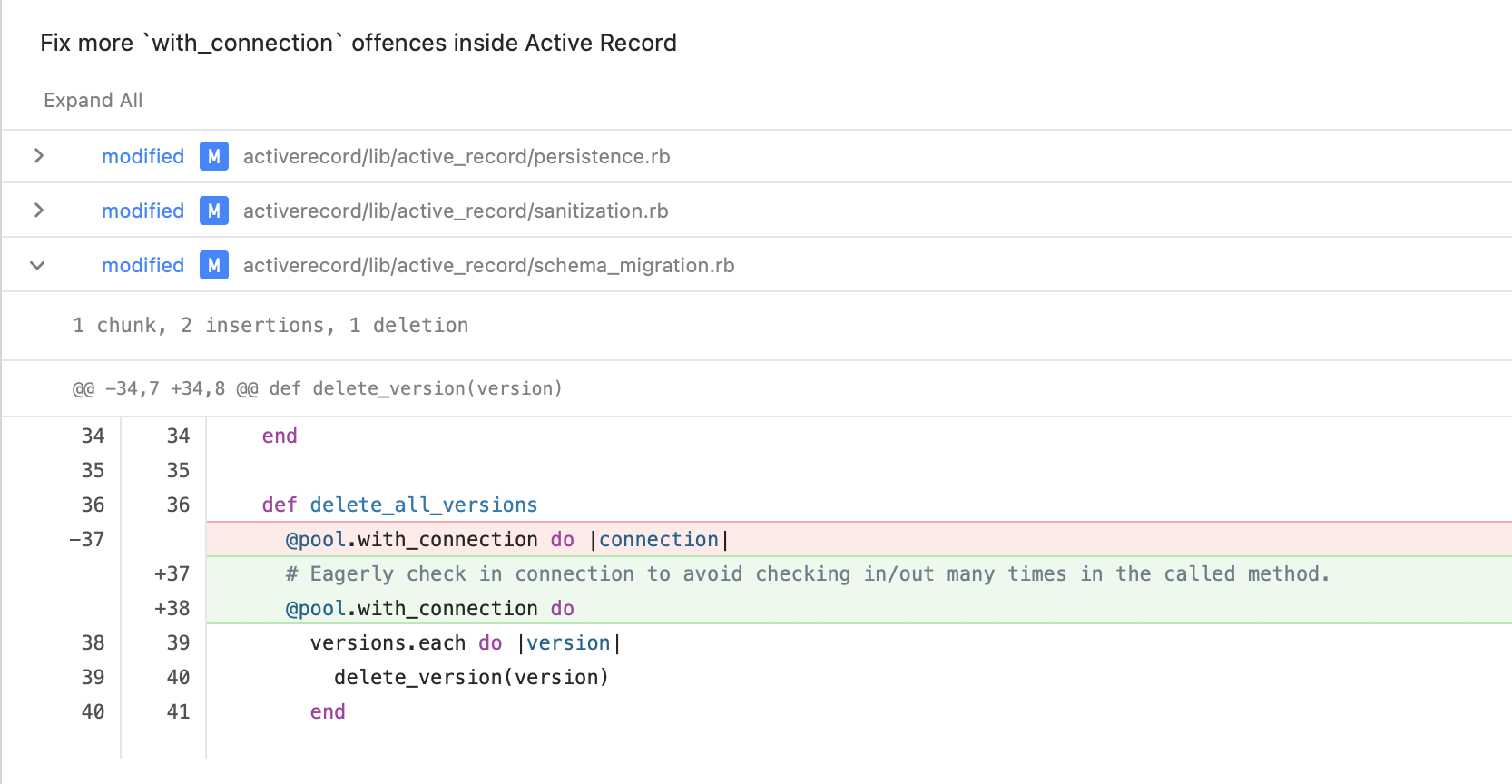This screenshot has height=784, width=1512.
Task: Select the schema_migration.rb file path
Action: [x=488, y=265]
